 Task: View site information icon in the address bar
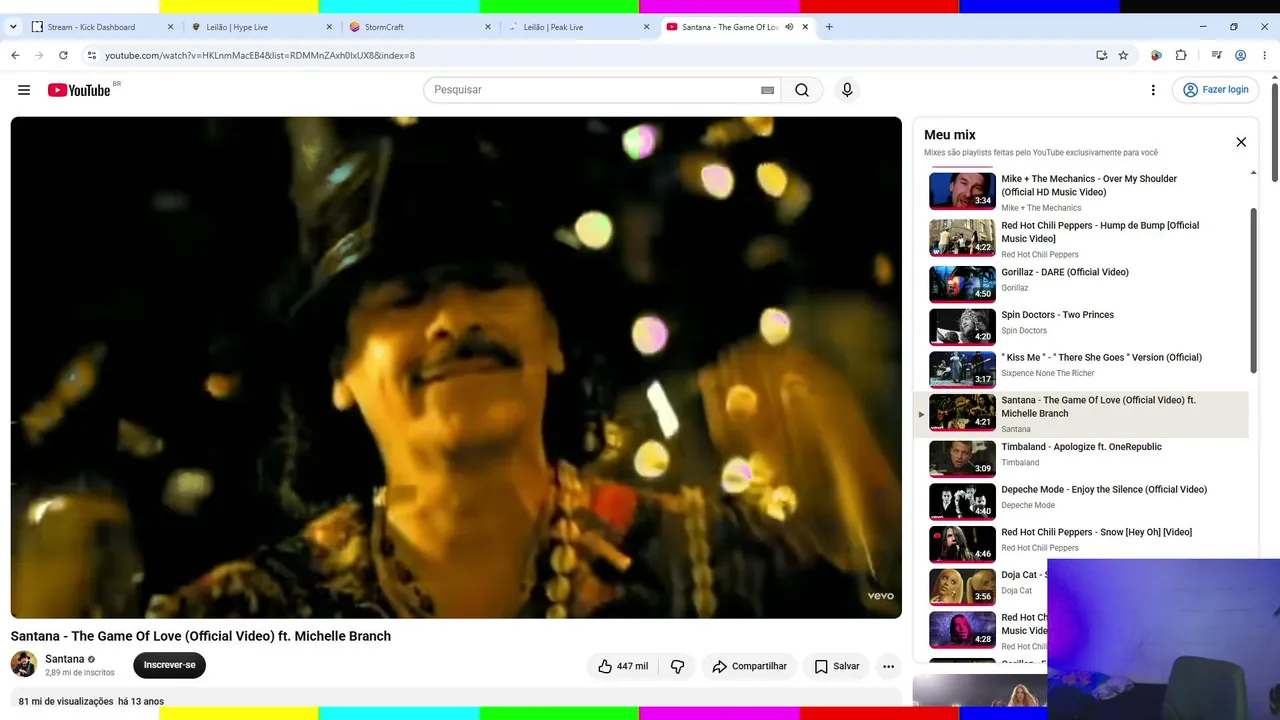click(x=91, y=55)
